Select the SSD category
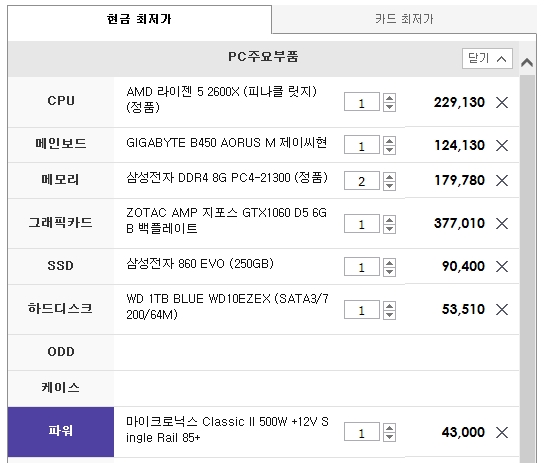Viewport: 544px width, 463px height. [x=61, y=266]
